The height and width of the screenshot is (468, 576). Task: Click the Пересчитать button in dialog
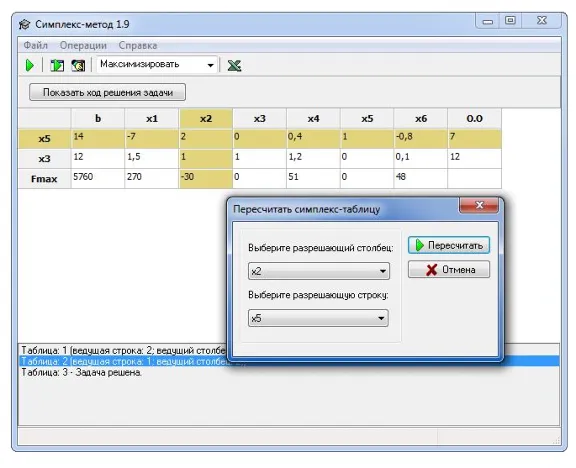449,245
